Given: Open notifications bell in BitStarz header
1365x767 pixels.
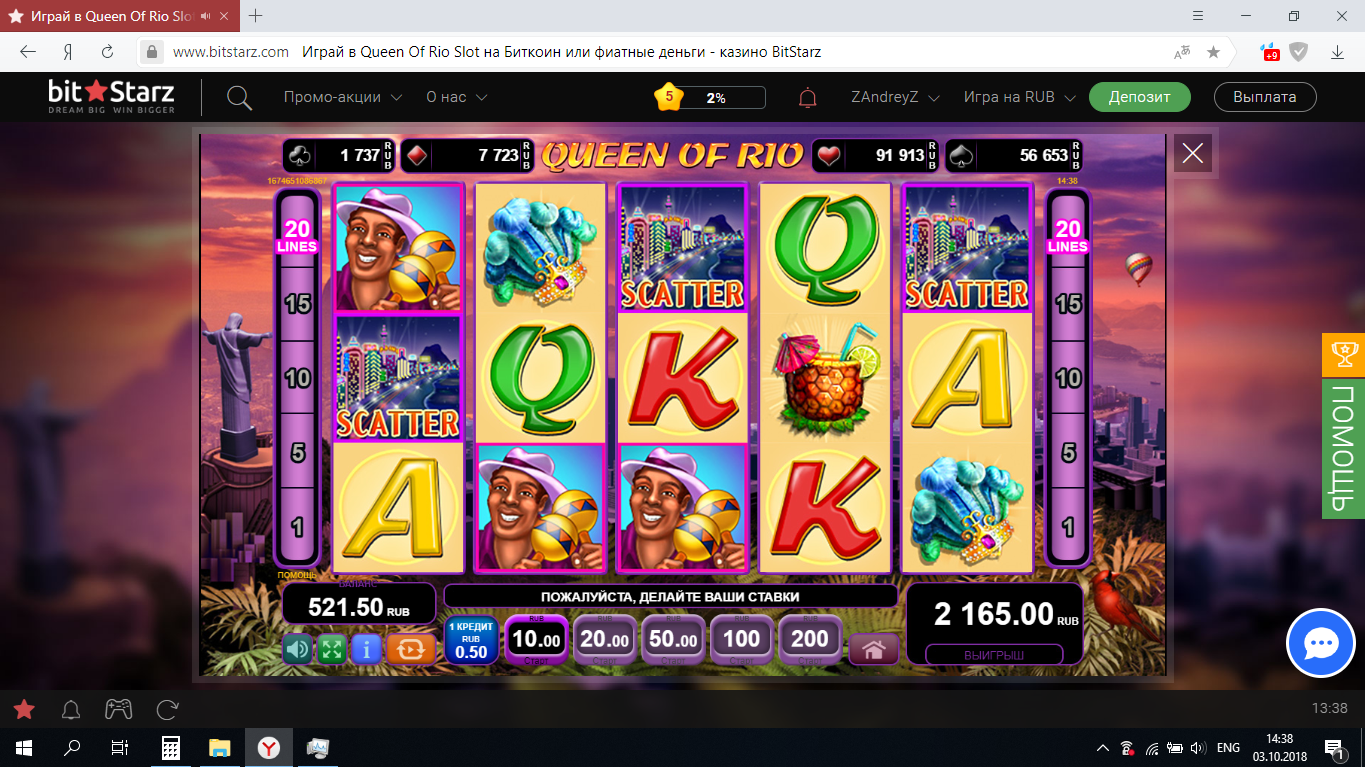Looking at the screenshot, I should pyautogui.click(x=807, y=98).
